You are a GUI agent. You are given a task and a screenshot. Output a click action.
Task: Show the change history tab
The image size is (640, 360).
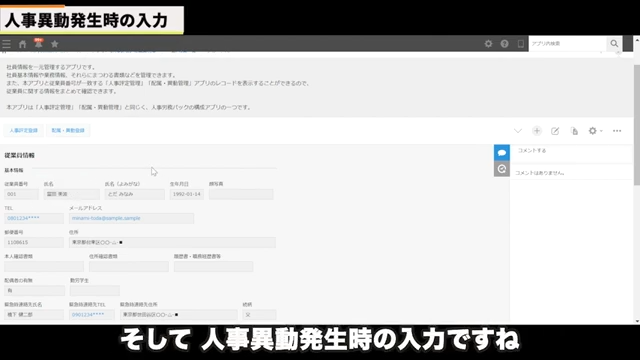tap(502, 169)
